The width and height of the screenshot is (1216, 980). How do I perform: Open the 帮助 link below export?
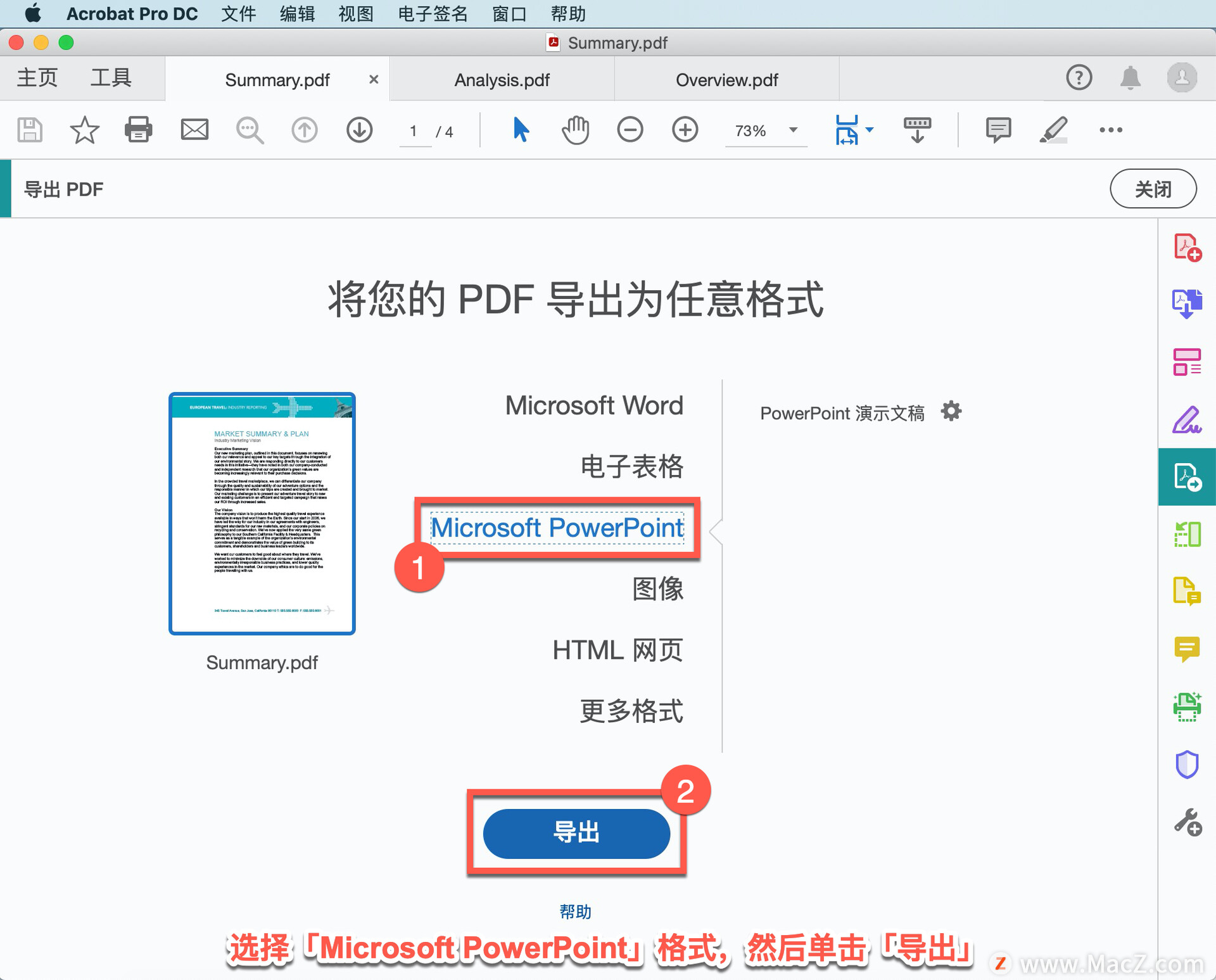click(575, 912)
